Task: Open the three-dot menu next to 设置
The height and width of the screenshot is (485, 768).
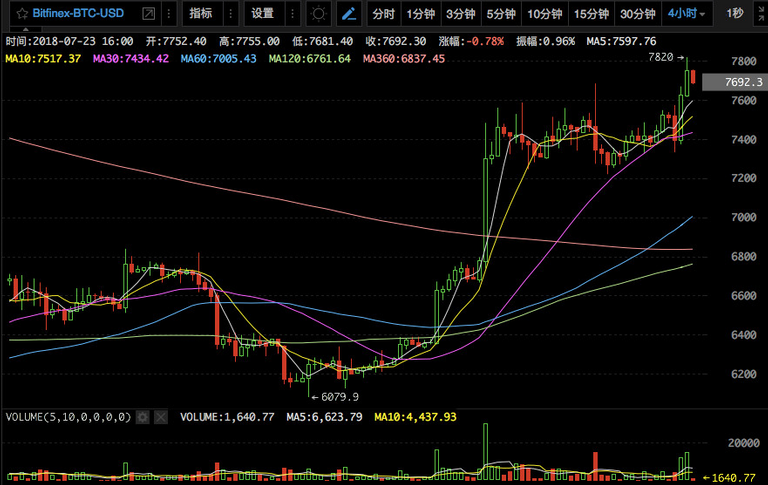Action: [x=292, y=13]
